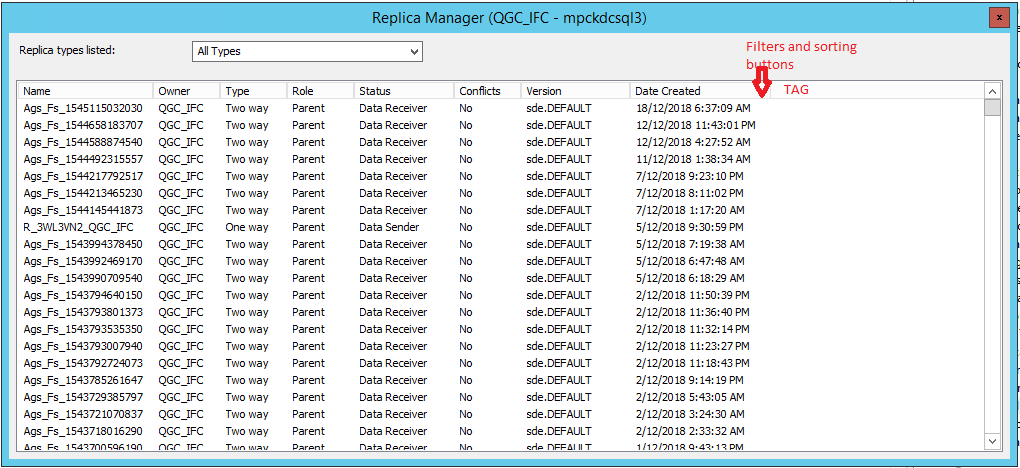Click date 5/12/2018 6:47:48 AM
The height and width of the screenshot is (468, 1020).
pos(690,261)
